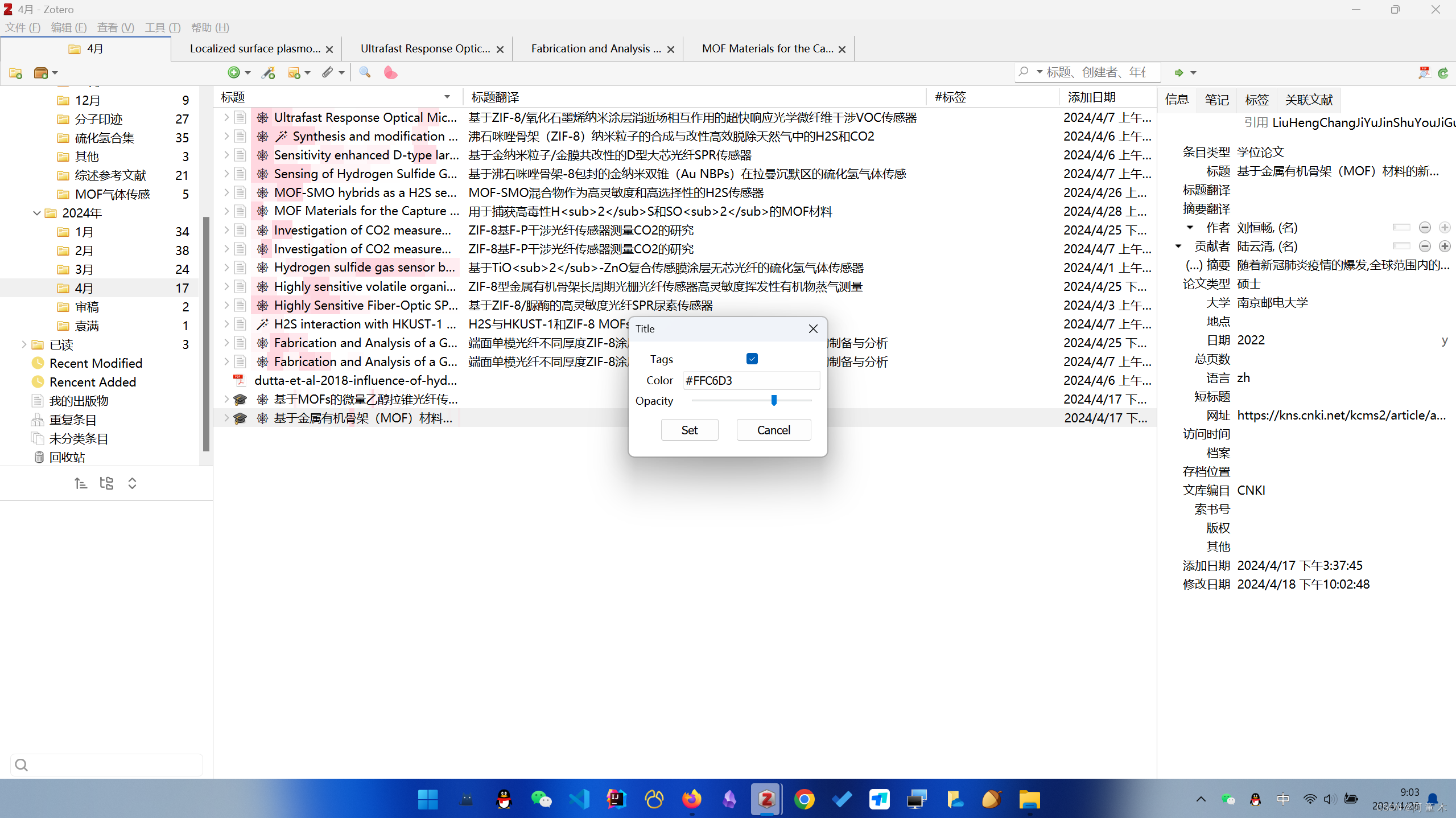Click the pink petal plugin icon
The height and width of the screenshot is (818, 1456).
[x=390, y=73]
